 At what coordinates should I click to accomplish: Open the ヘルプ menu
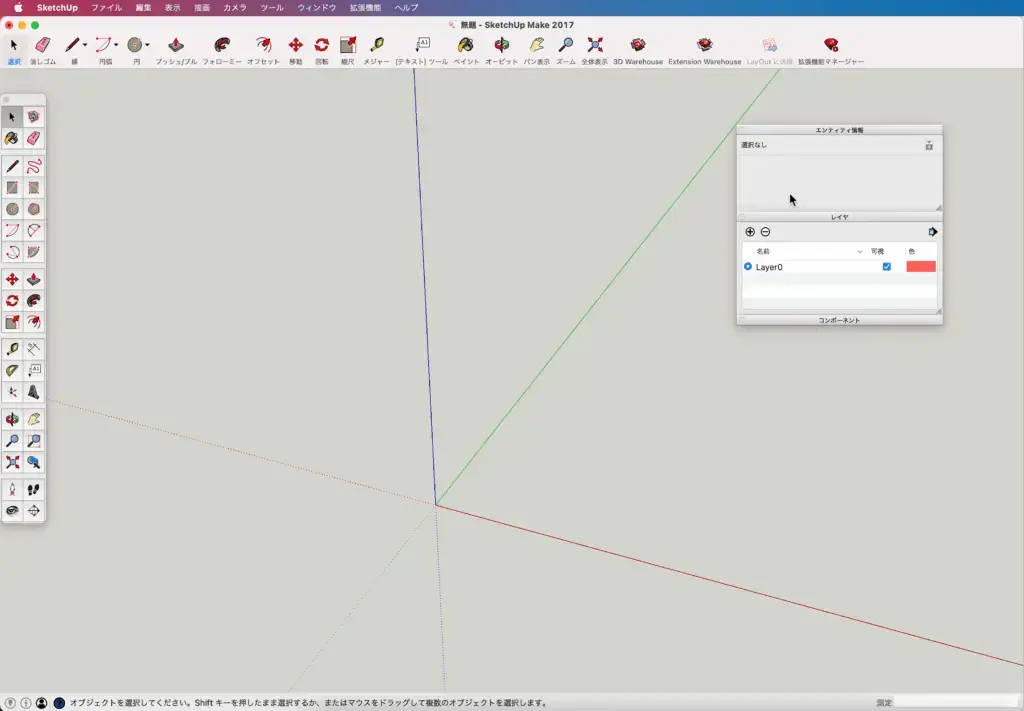pyautogui.click(x=406, y=8)
